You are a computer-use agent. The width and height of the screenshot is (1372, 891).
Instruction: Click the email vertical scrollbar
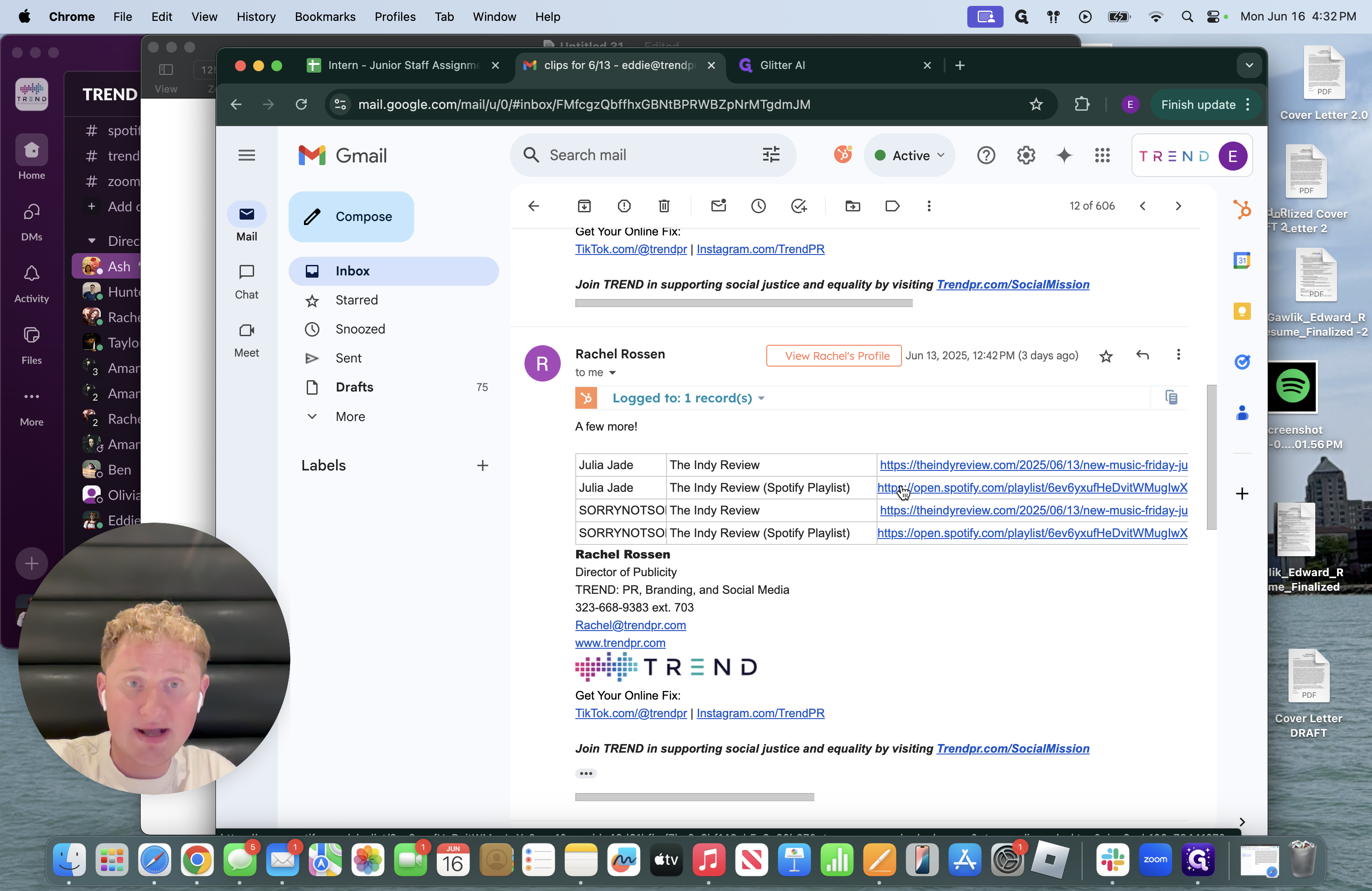[x=1211, y=457]
